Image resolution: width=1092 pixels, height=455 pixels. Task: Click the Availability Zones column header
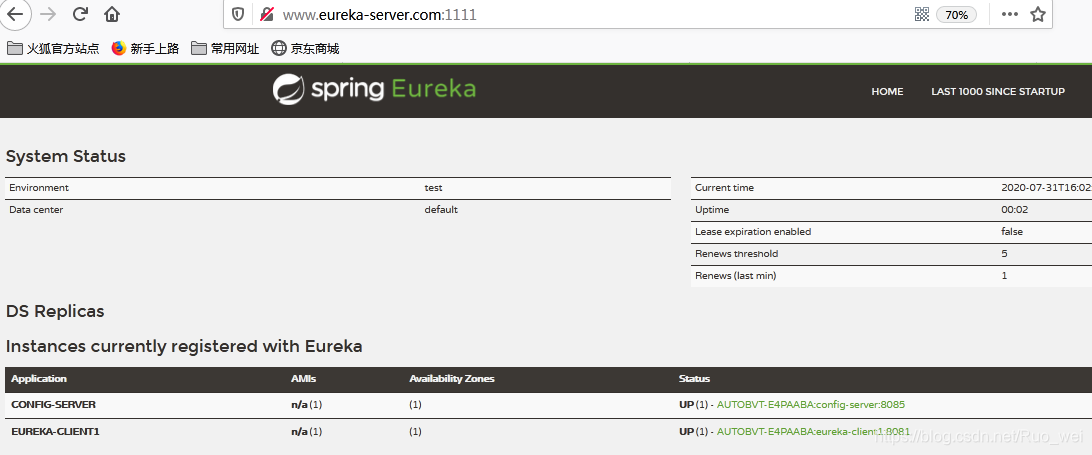click(452, 378)
